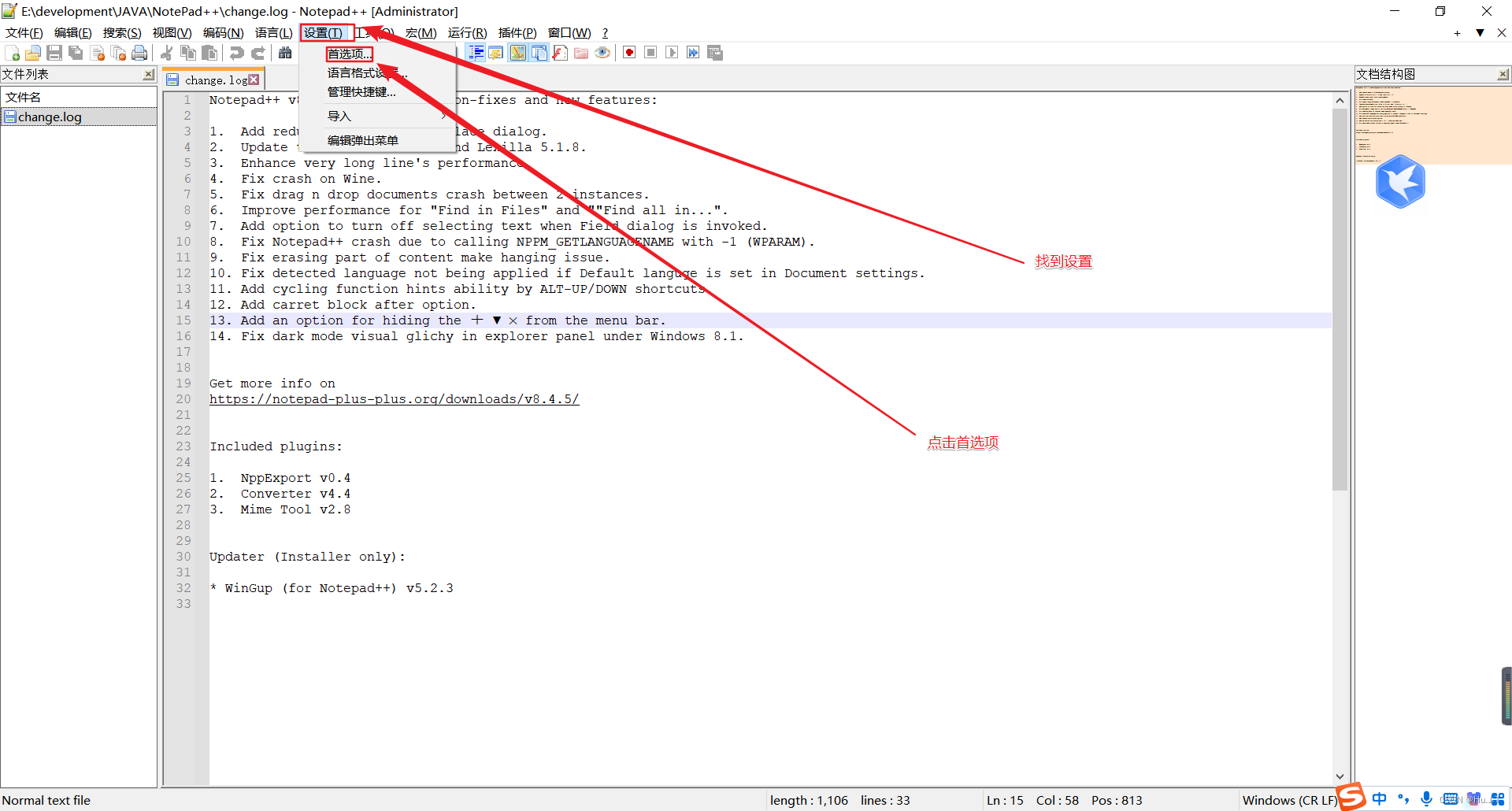Screen dimensions: 1512x811
Task: Click the save recorded macro icon
Action: pos(715,53)
